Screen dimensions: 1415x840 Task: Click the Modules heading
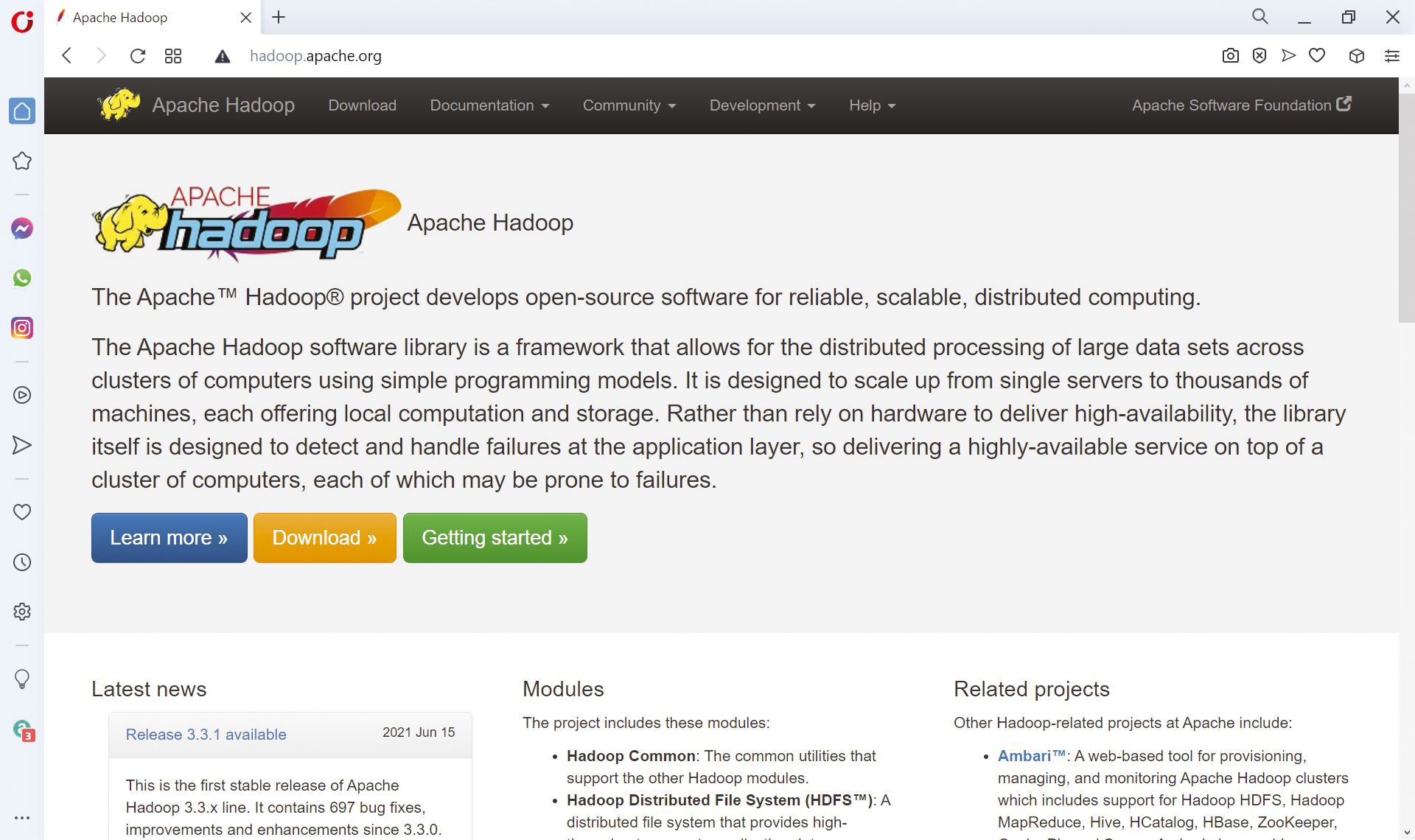pyautogui.click(x=563, y=689)
